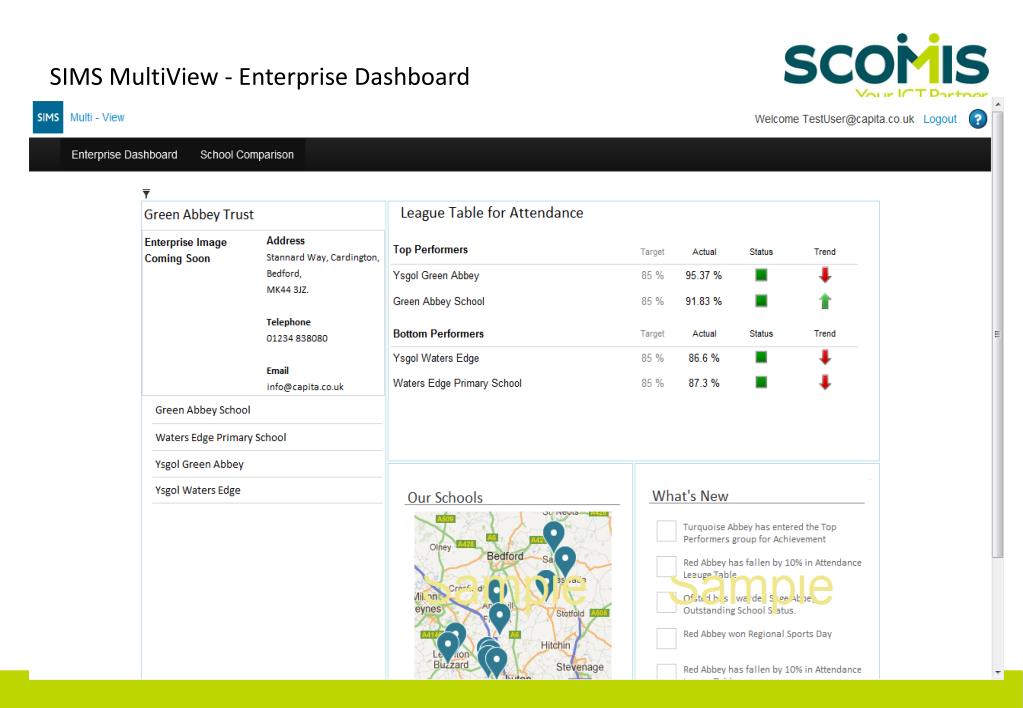Select Waters Edge Primary School in the school list
Screen dimensions: 1023x708
267,437
